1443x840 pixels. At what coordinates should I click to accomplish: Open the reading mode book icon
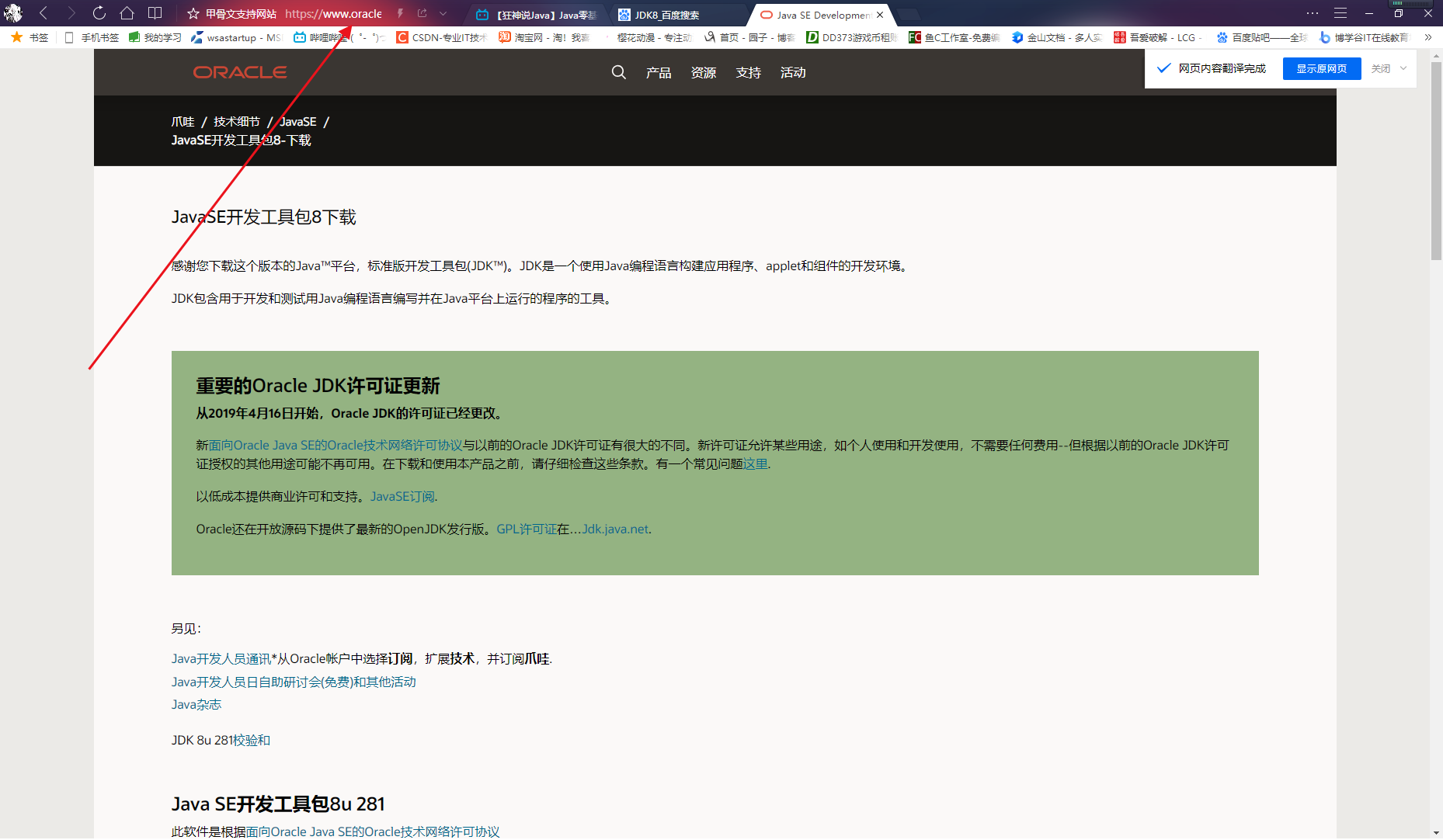click(x=155, y=13)
